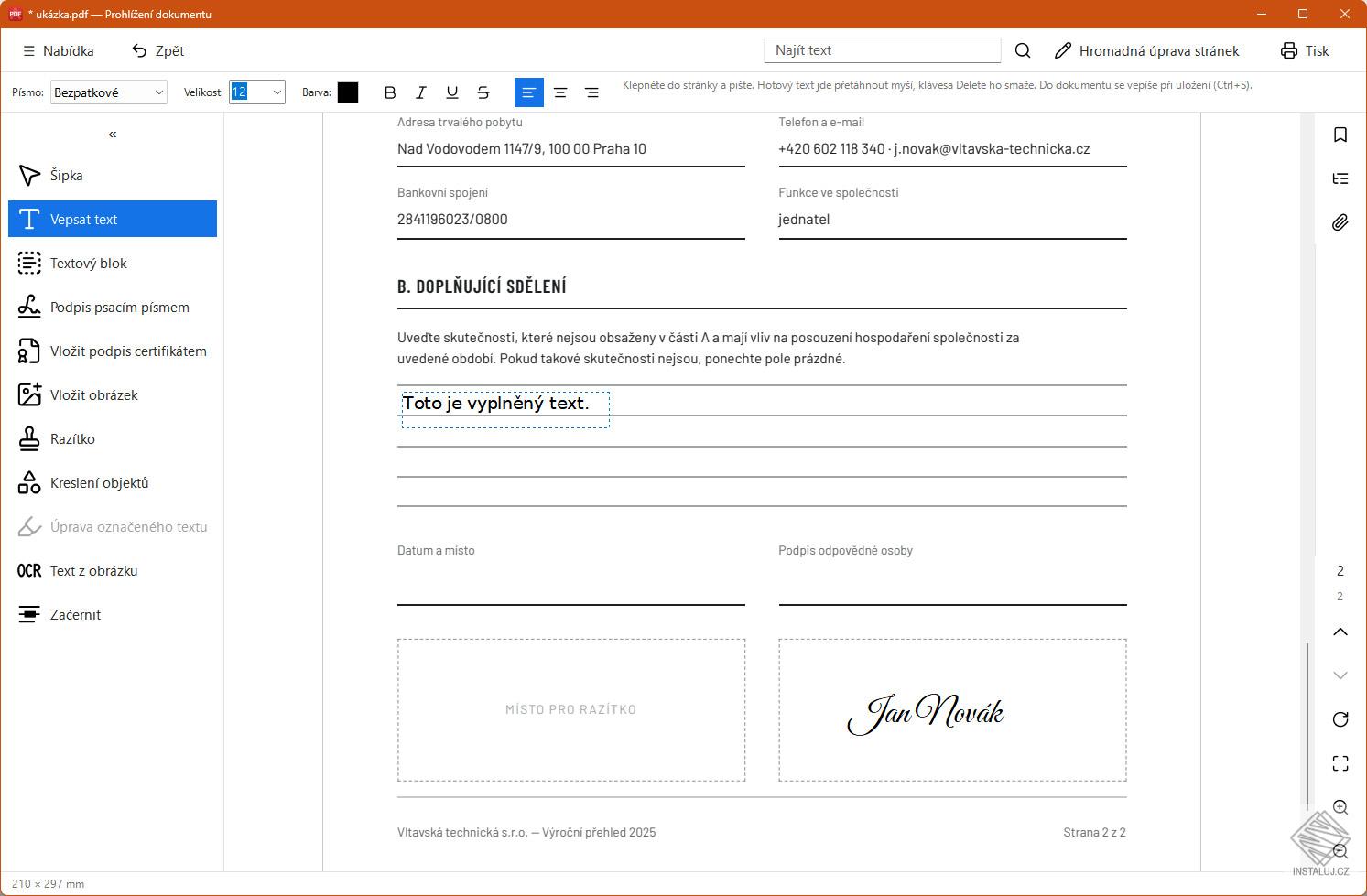Select the Začernit redaction tool
Image resolution: width=1367 pixels, height=896 pixels.
tap(113, 614)
